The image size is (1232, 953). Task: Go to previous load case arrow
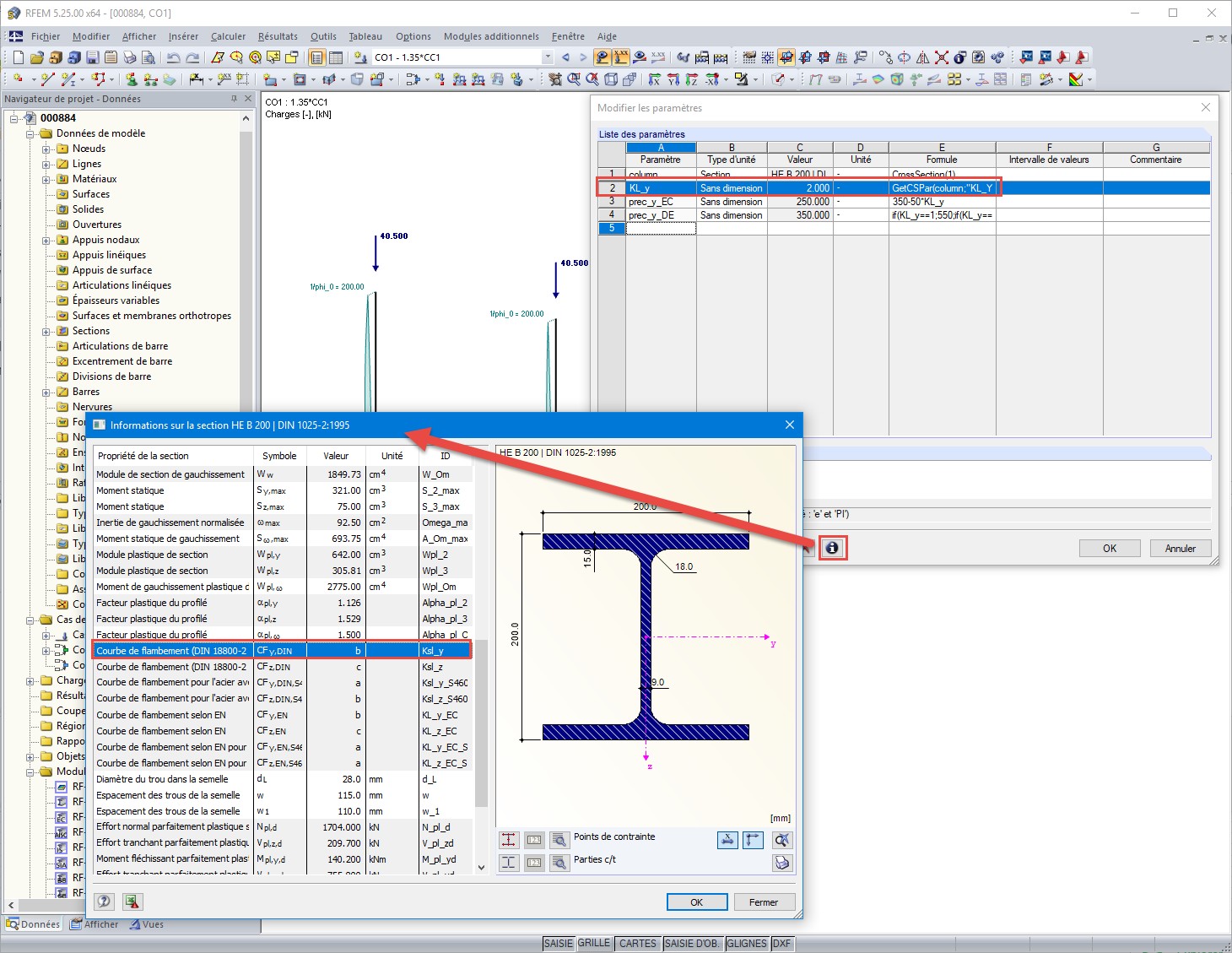[565, 57]
